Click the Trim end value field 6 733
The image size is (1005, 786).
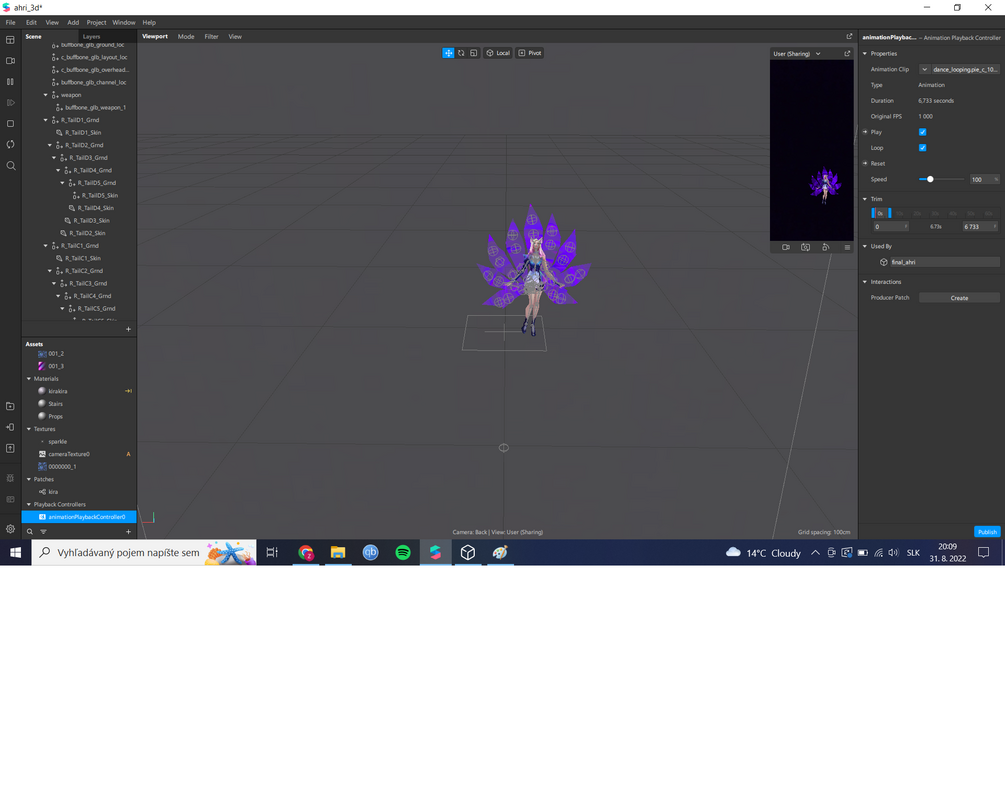[x=980, y=227]
